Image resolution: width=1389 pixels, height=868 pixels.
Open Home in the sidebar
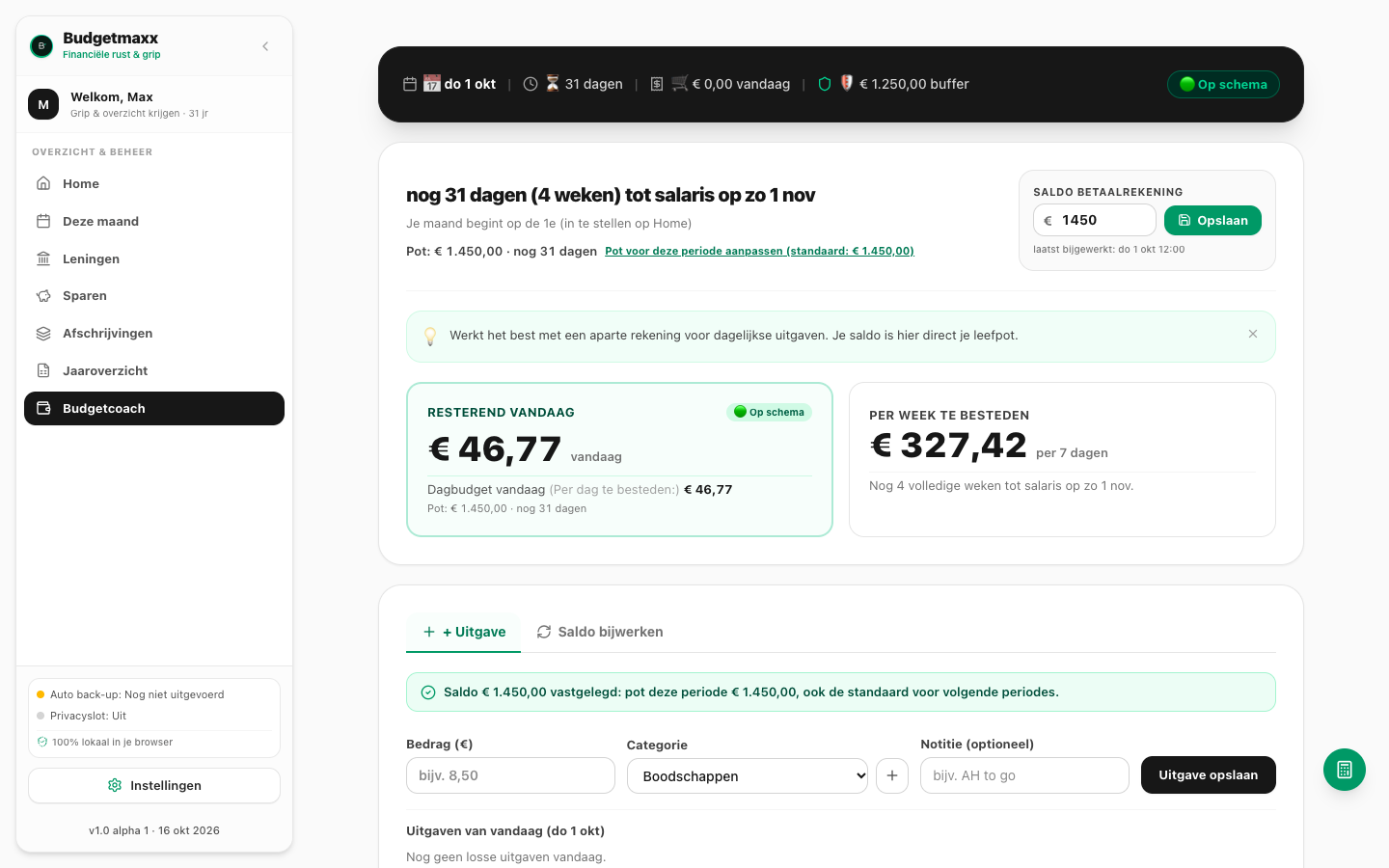coord(154,183)
